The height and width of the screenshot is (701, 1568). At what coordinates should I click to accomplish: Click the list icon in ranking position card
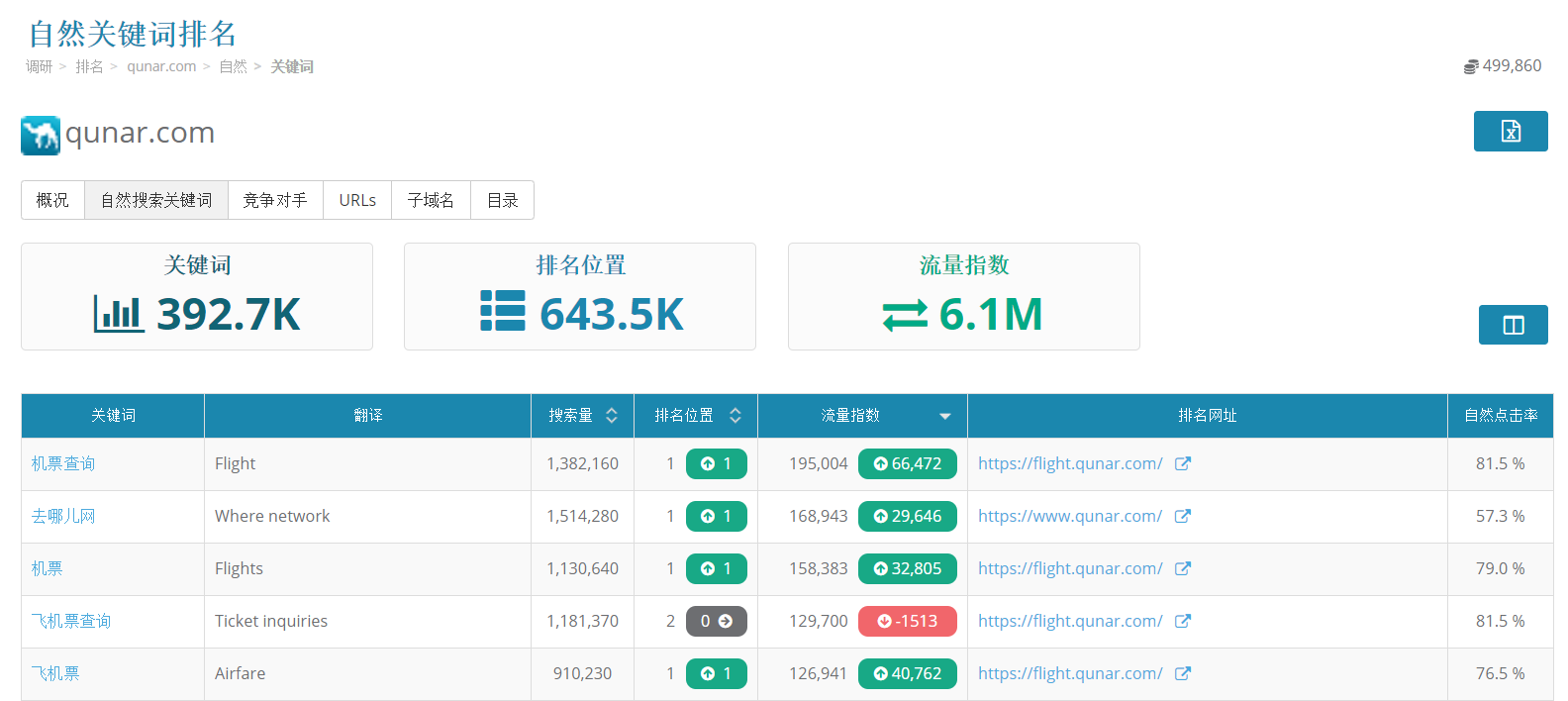pos(503,311)
